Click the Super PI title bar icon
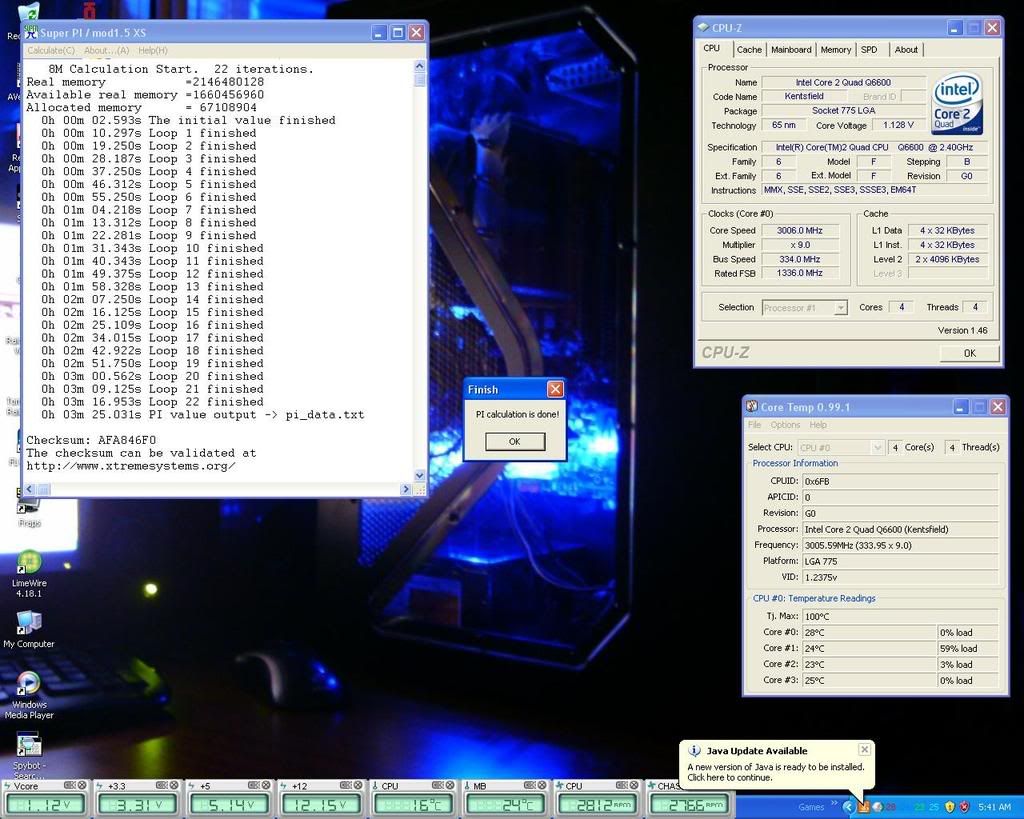Image resolution: width=1024 pixels, height=819 pixels. pos(31,32)
